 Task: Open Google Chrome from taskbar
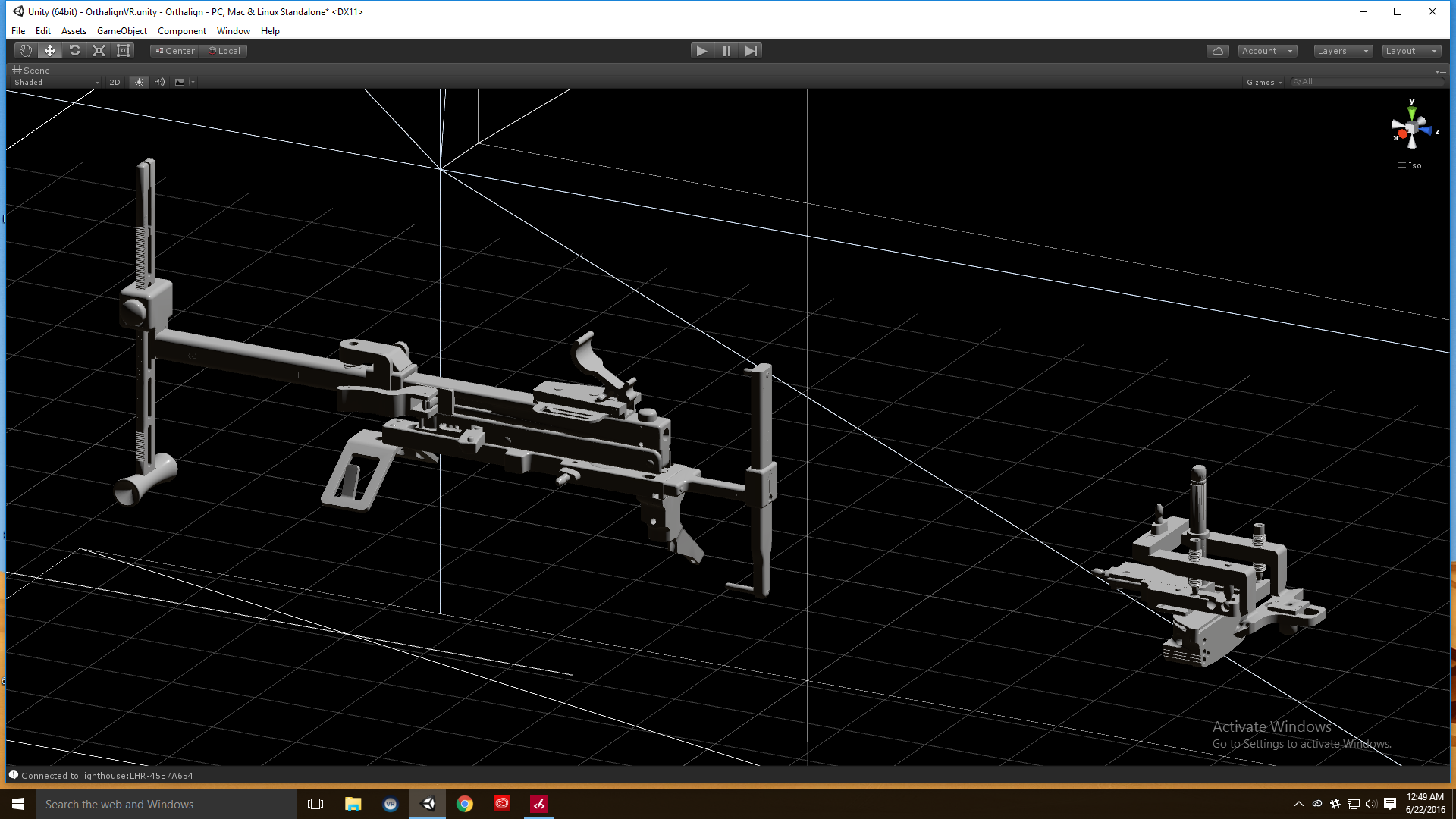pos(465,804)
